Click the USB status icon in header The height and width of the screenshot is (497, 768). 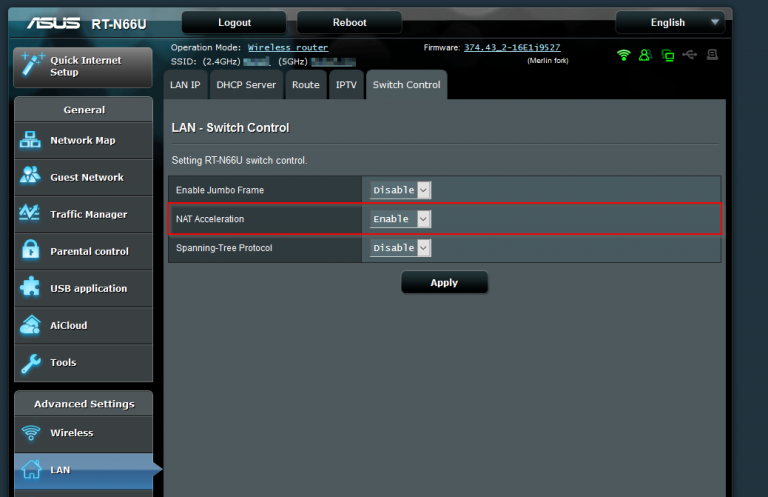690,55
